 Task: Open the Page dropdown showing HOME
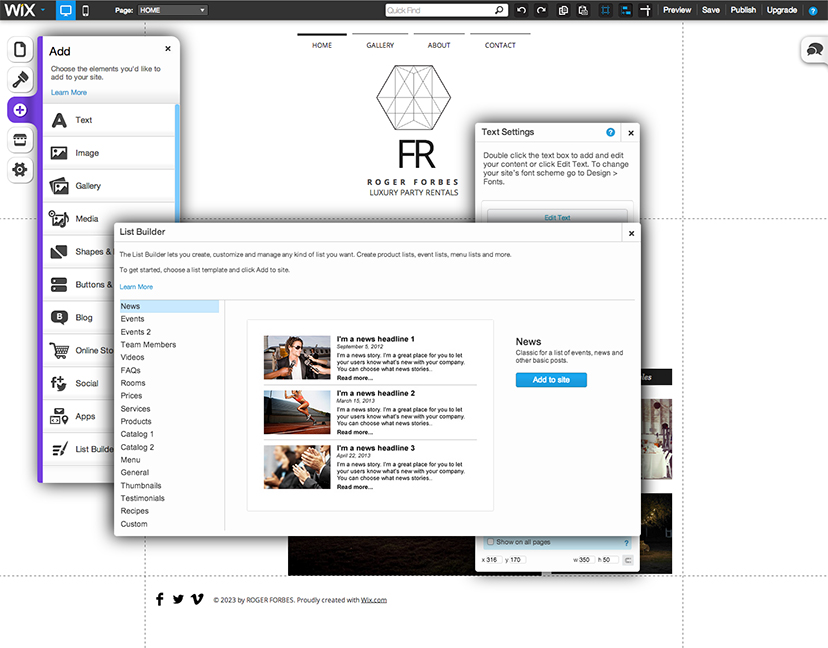click(172, 10)
